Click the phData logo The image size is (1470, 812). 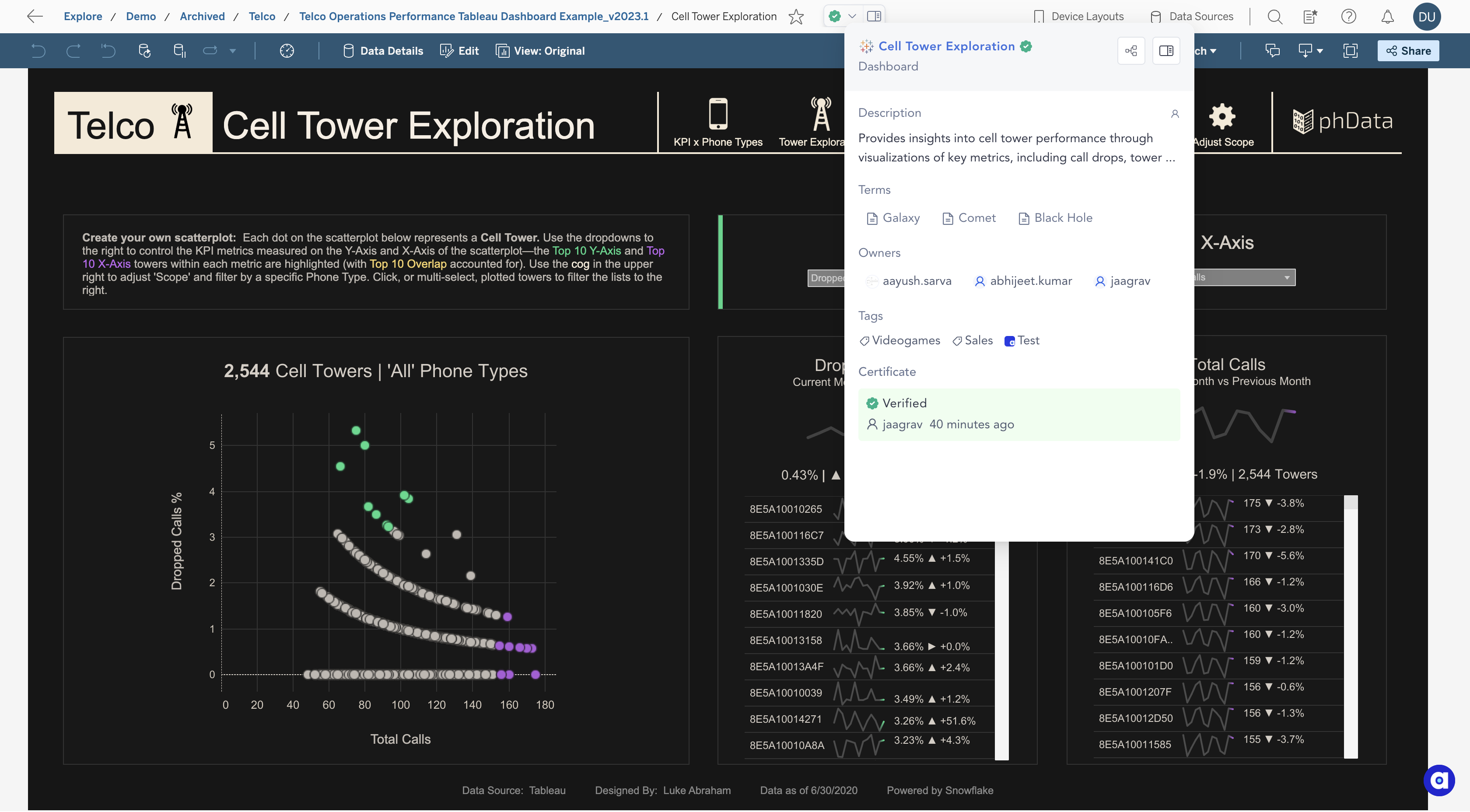pyautogui.click(x=1342, y=122)
